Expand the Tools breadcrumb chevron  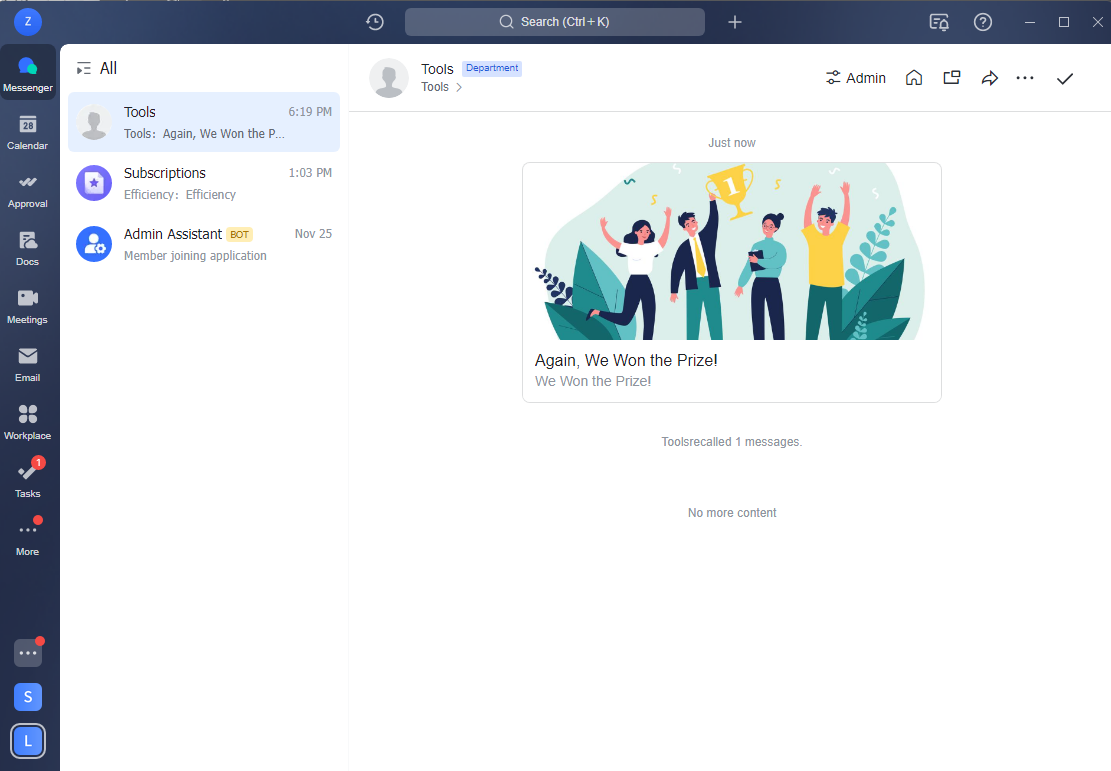pyautogui.click(x=459, y=88)
